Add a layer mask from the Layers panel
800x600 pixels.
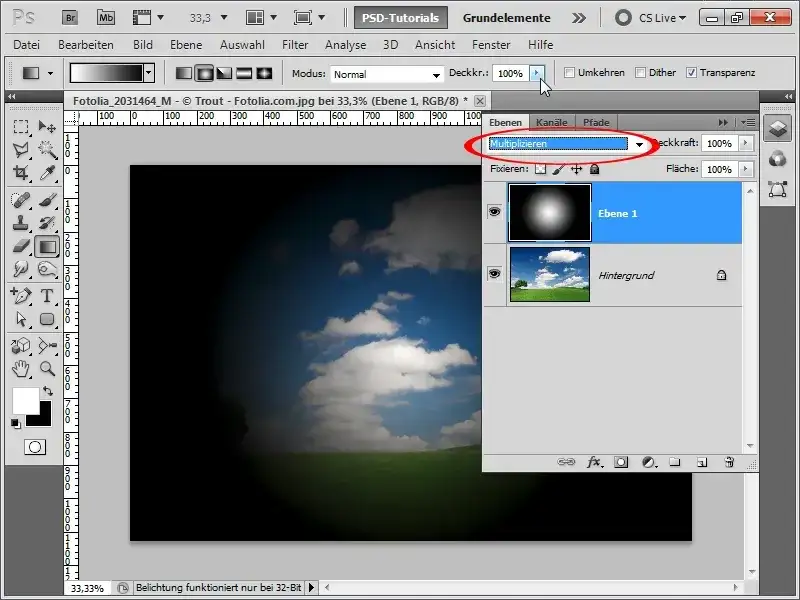(x=621, y=463)
